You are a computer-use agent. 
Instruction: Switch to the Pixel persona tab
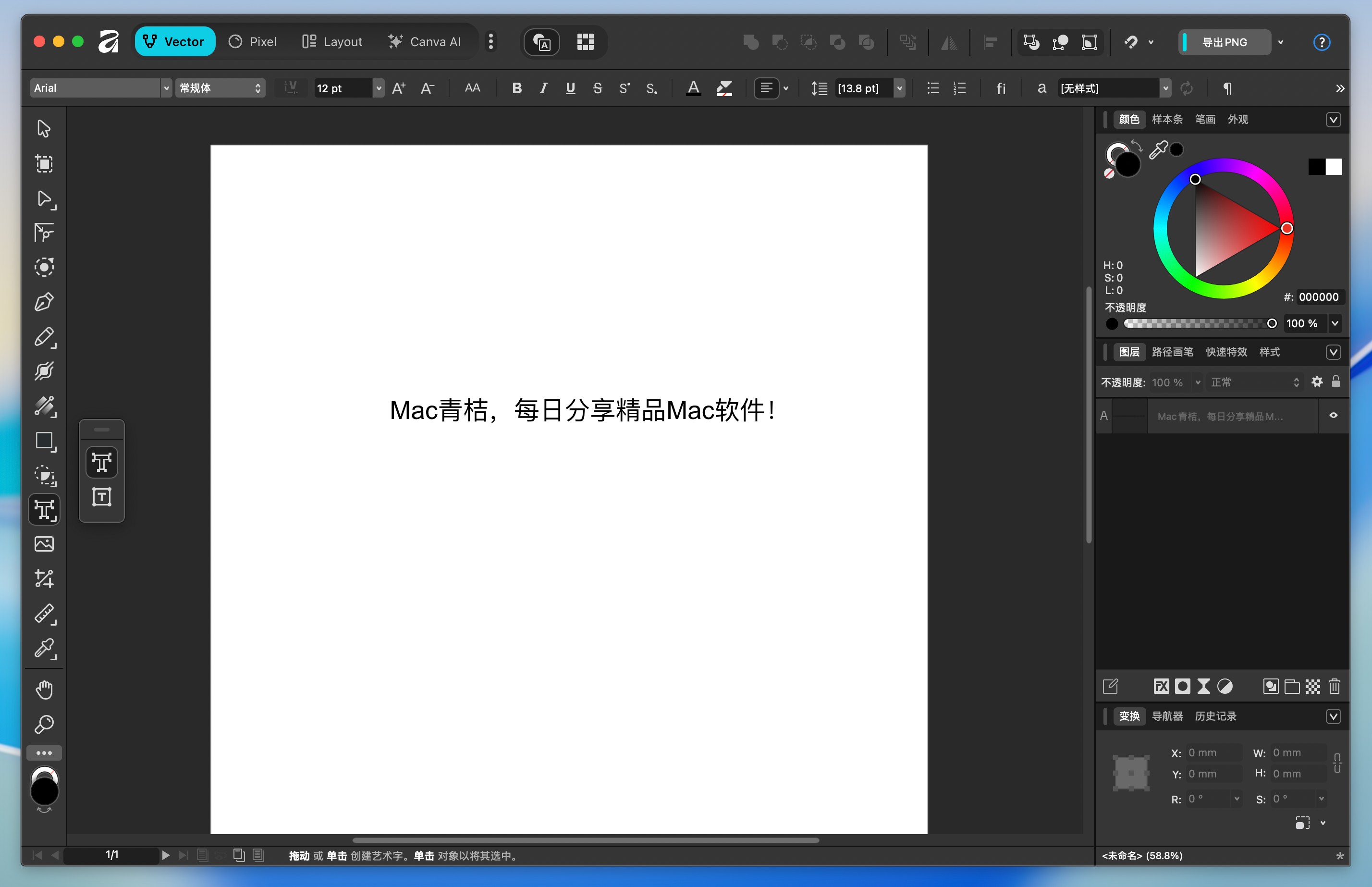pos(253,41)
